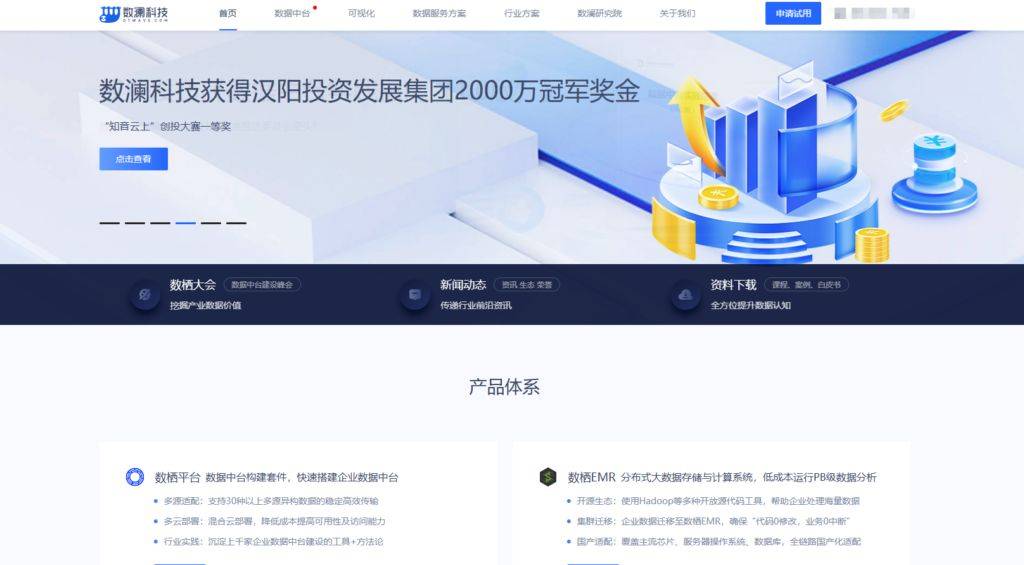Select the last carousel slide indicator
Viewport: 1024px width, 565px height.
point(236,223)
